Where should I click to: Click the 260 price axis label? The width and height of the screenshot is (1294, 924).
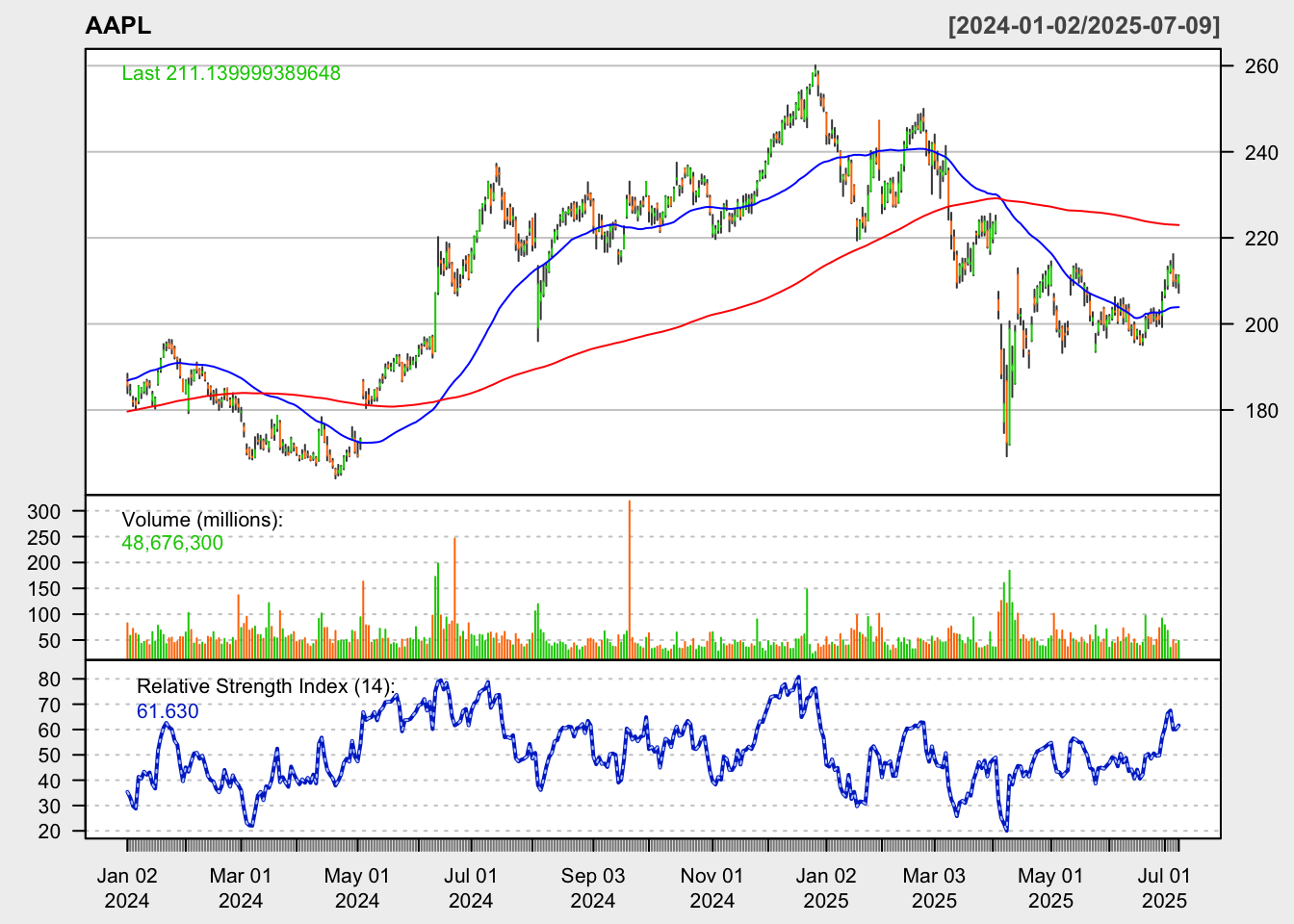tap(1261, 66)
